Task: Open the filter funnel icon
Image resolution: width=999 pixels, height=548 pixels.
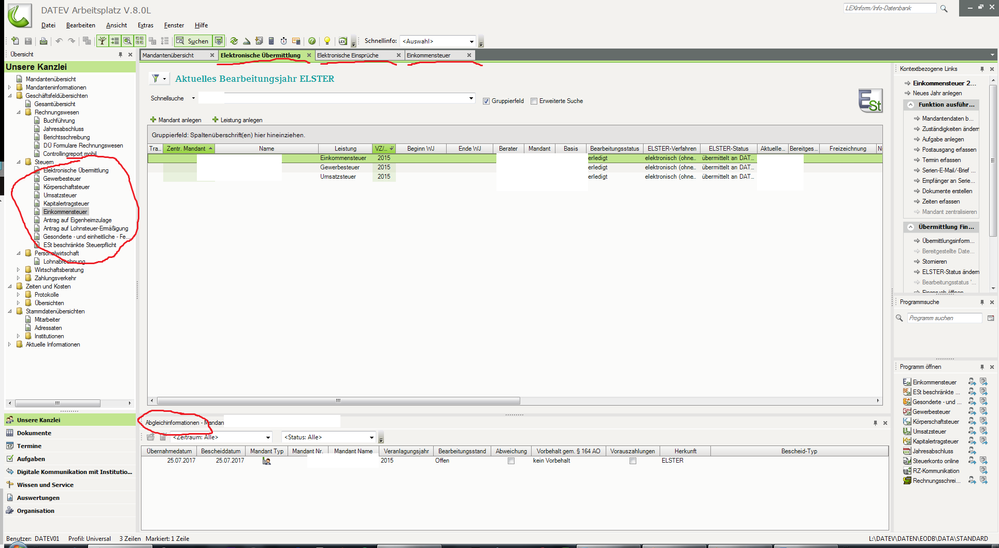Action: pos(155,78)
